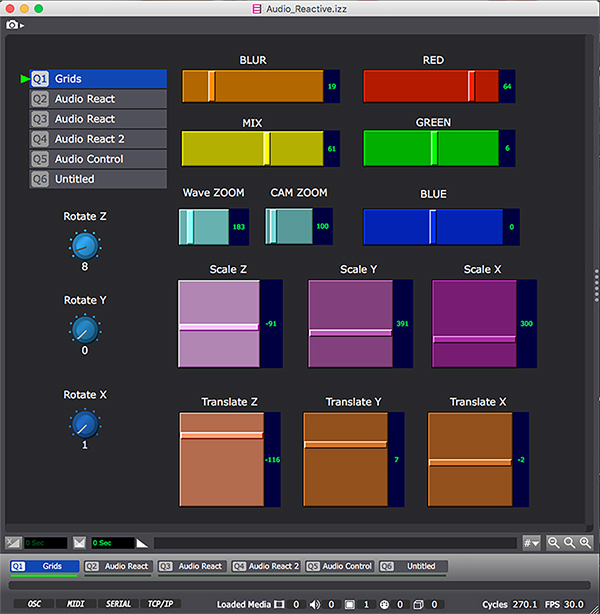Viewport: 600px width, 614px height.
Task: Click the BLUR orange slider
Action: point(253,87)
